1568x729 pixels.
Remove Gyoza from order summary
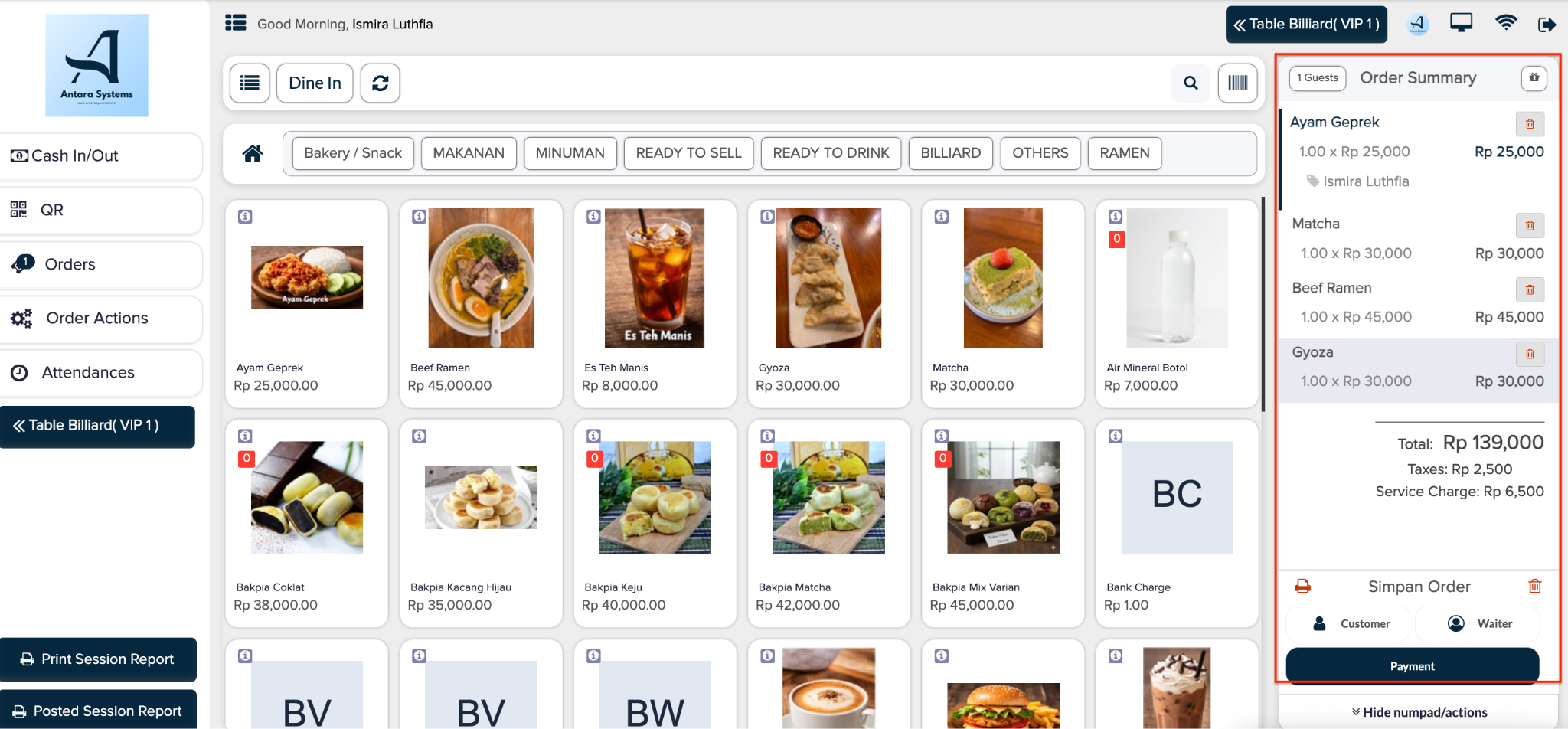pyautogui.click(x=1530, y=354)
